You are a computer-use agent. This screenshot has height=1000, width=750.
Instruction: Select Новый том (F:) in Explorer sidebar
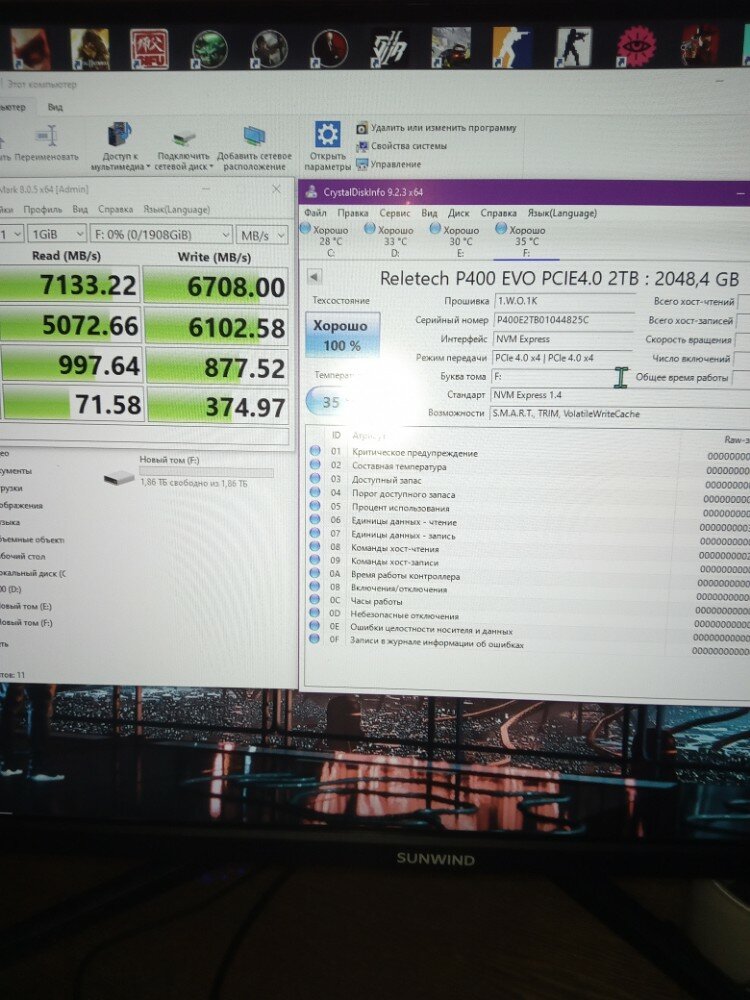tap(26, 622)
